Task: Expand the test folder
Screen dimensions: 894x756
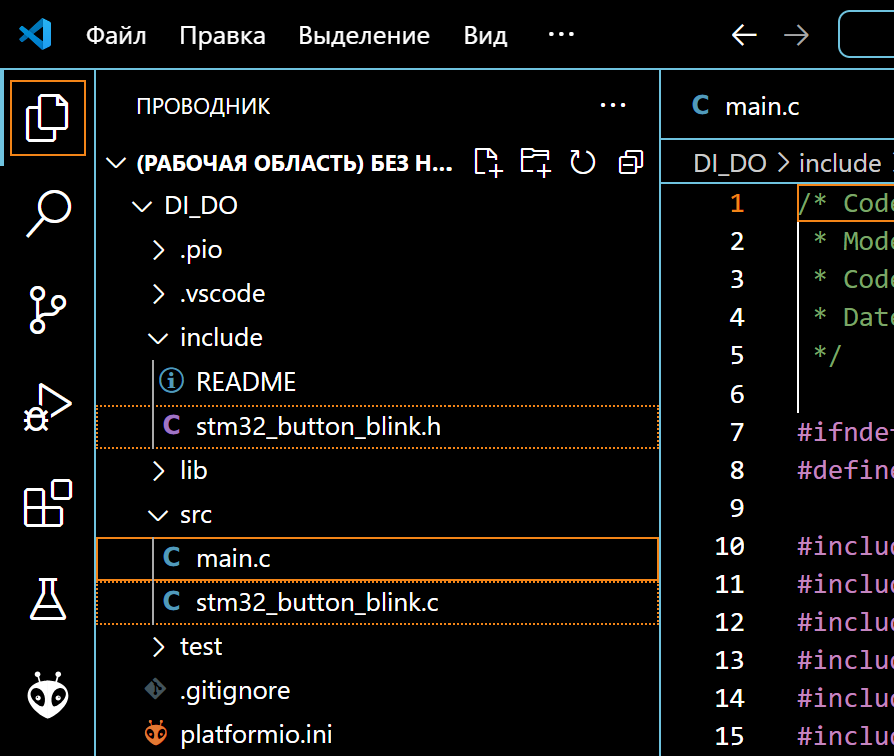Action: click(201, 646)
